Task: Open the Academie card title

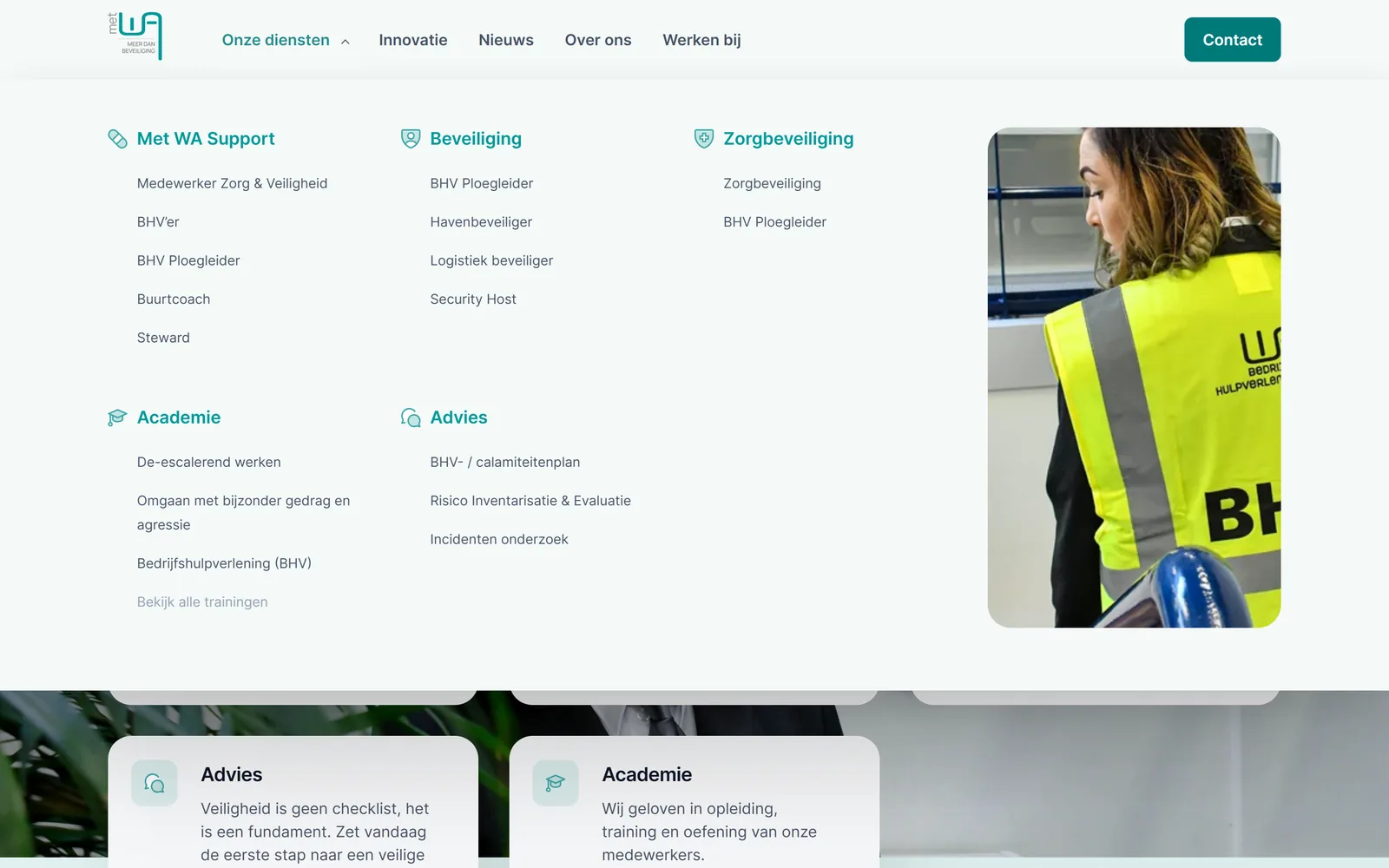Action: tap(648, 774)
